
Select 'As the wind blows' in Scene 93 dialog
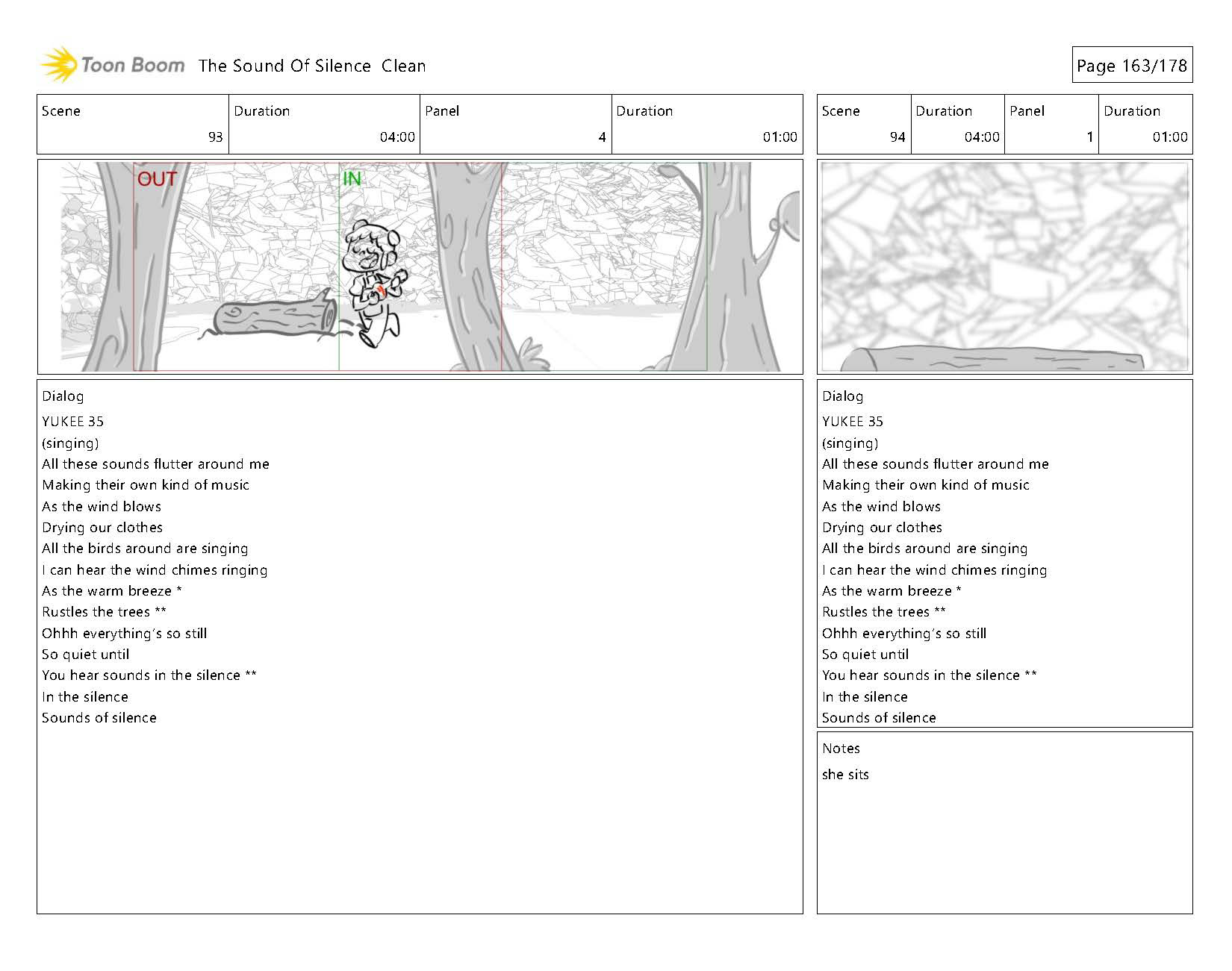[x=102, y=506]
